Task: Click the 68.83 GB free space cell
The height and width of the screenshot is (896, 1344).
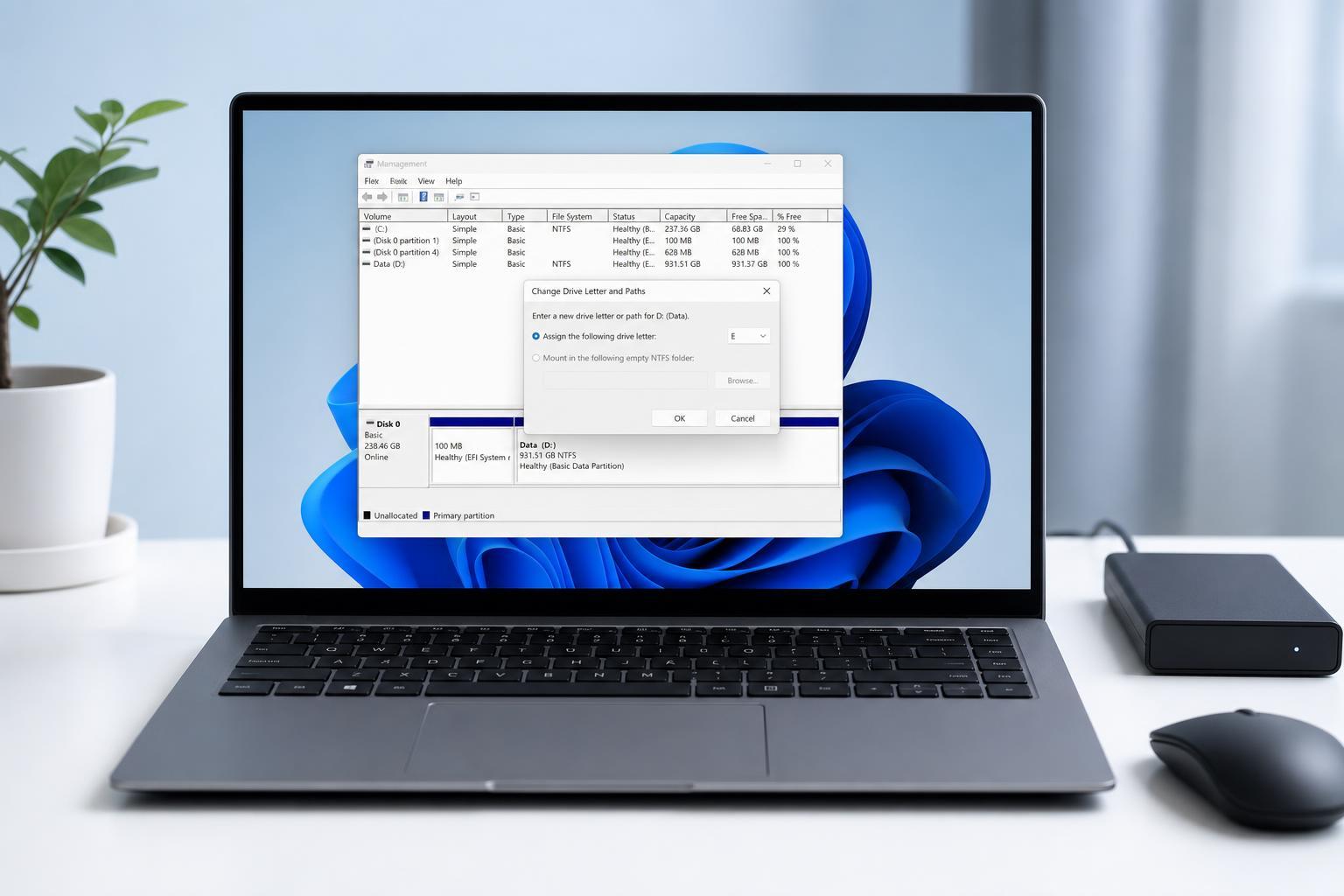Action: point(747,229)
